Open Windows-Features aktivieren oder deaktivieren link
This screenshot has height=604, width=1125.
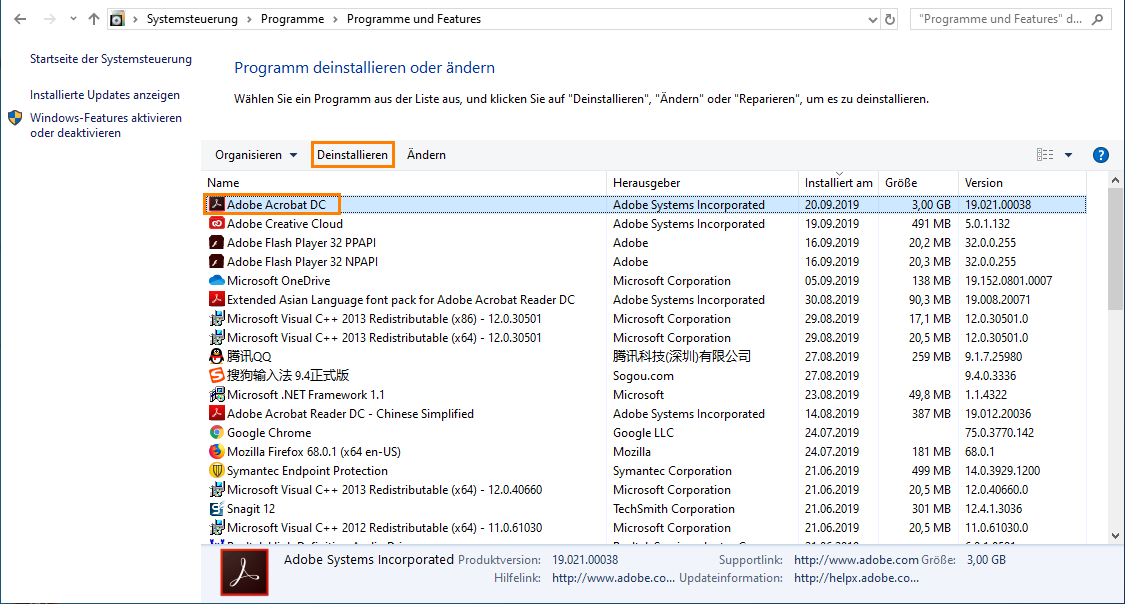(x=106, y=126)
